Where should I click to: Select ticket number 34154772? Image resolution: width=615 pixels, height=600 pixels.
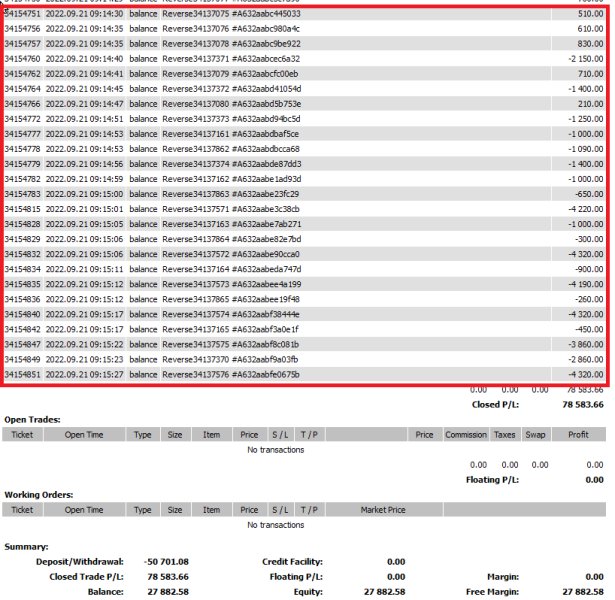click(22, 119)
